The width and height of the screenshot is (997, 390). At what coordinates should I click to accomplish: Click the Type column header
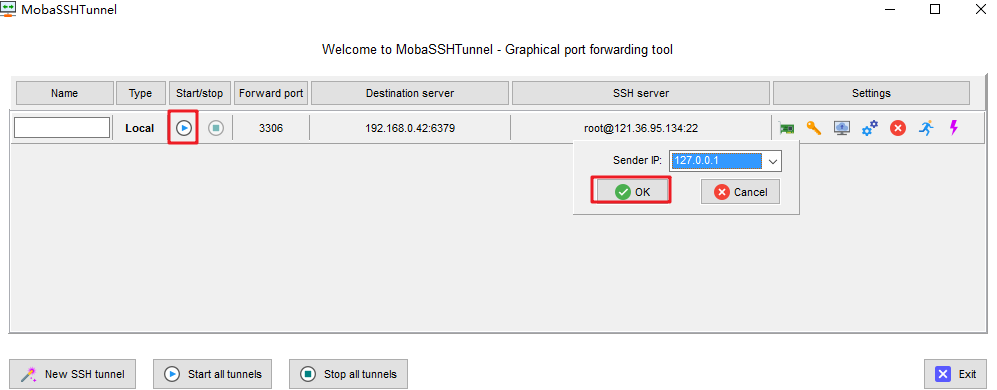pos(141,93)
